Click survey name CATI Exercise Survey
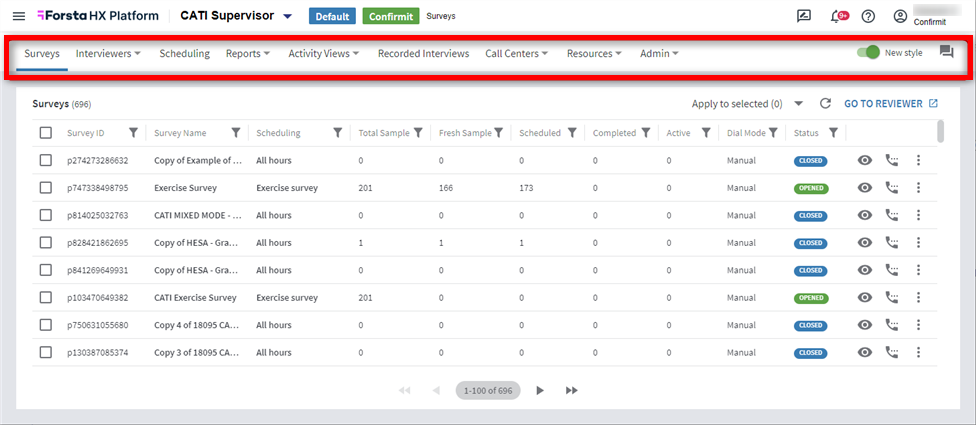 click(x=195, y=297)
